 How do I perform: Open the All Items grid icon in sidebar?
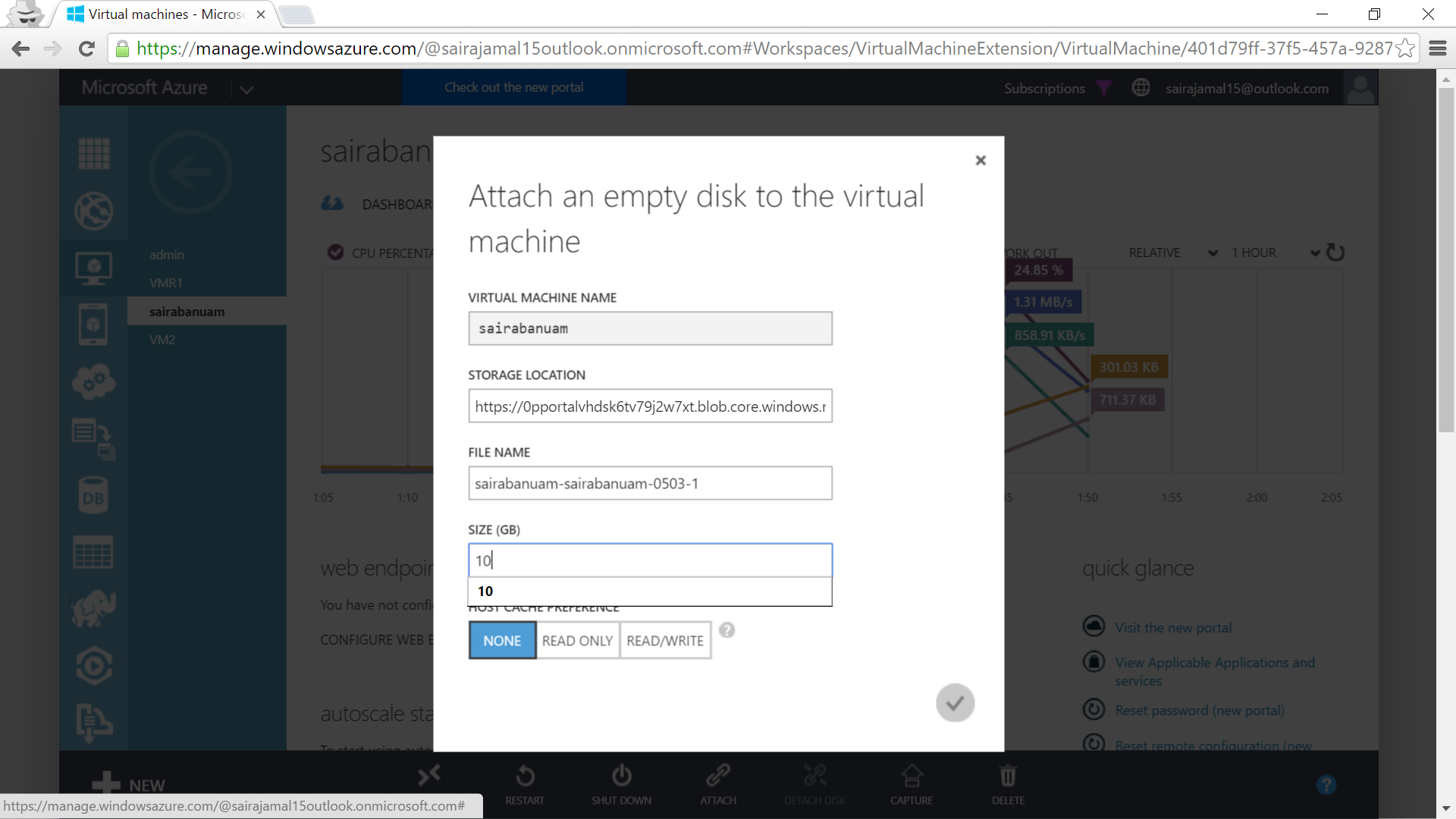94,154
